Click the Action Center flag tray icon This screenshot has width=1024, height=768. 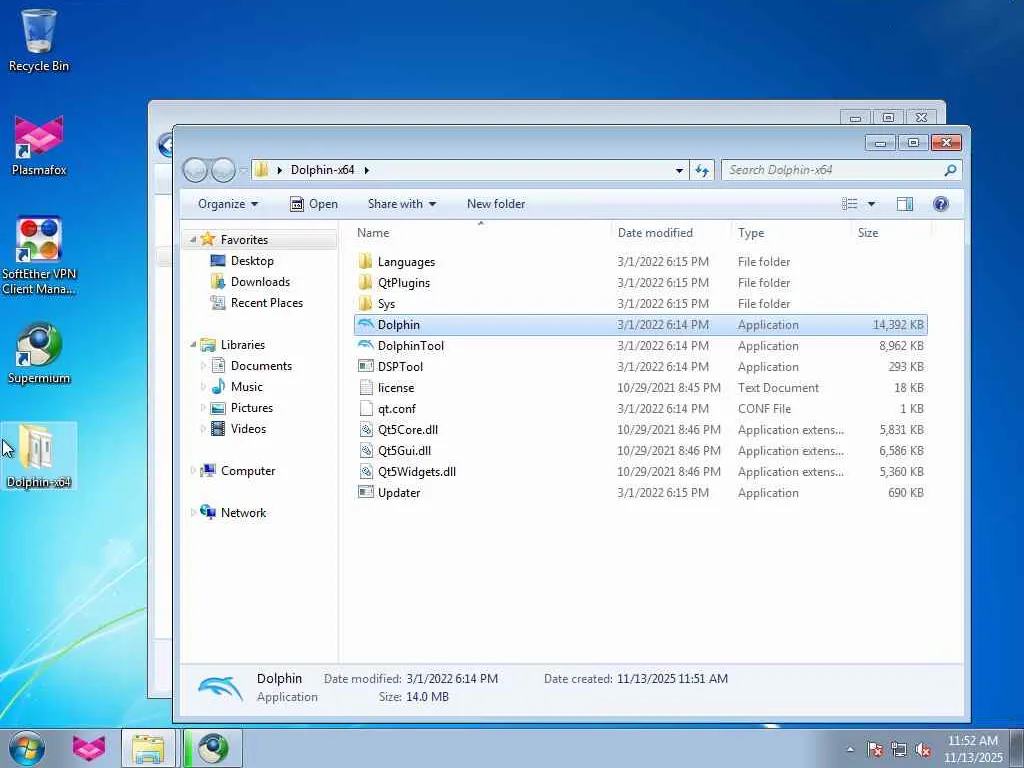(875, 750)
